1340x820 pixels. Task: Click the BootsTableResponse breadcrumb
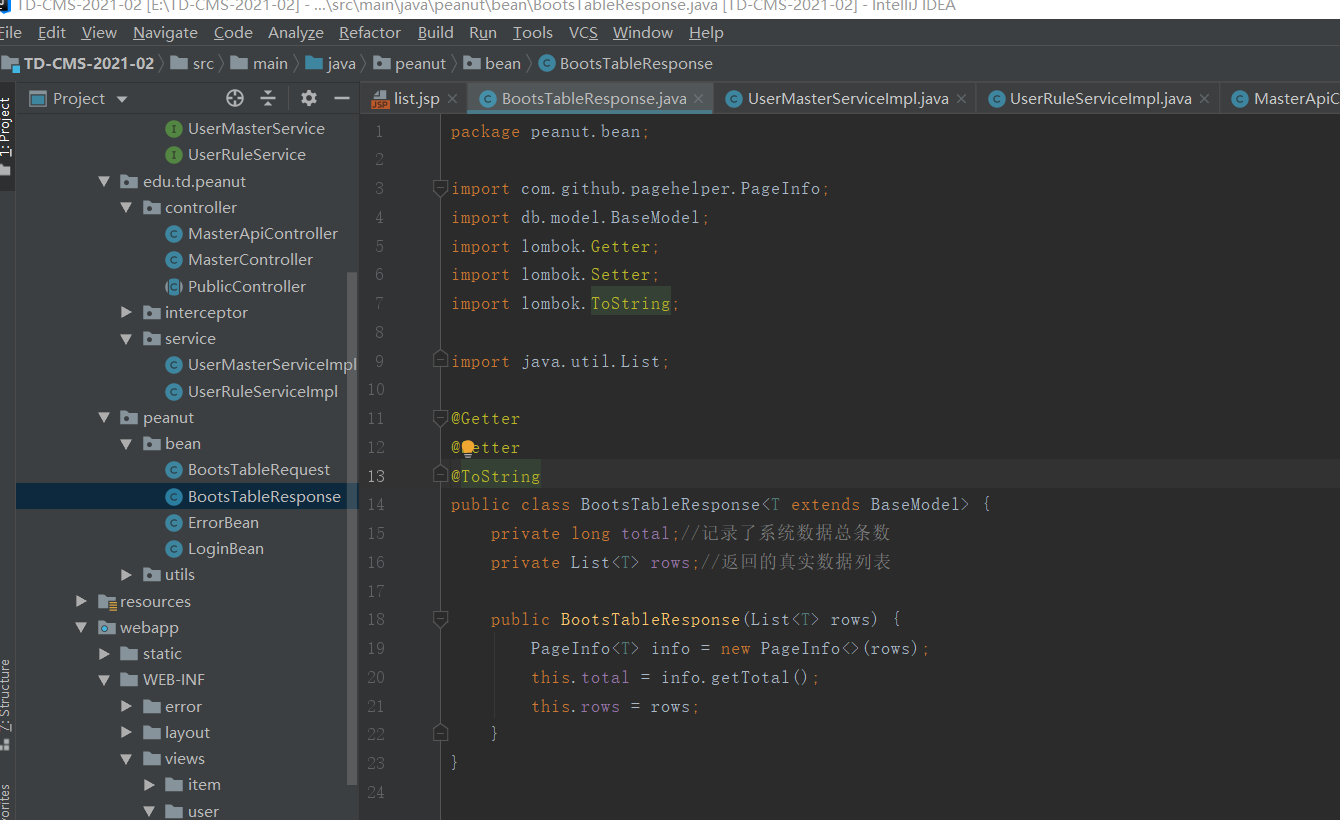[626, 63]
